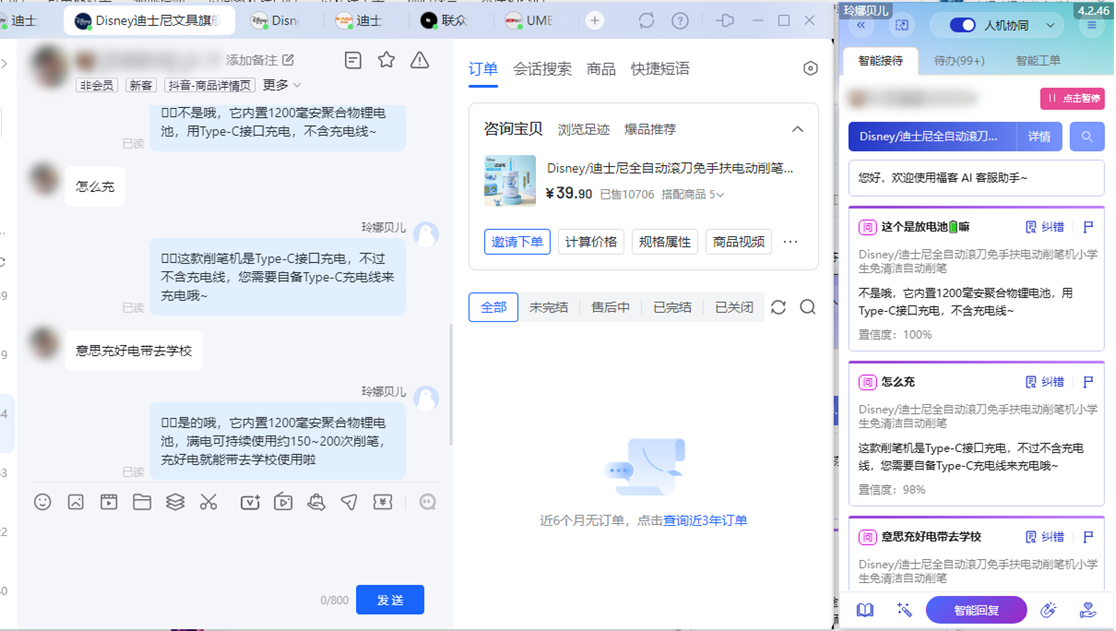This screenshot has height=631, width=1116.
Task: Click the send image icon
Action: [75, 502]
